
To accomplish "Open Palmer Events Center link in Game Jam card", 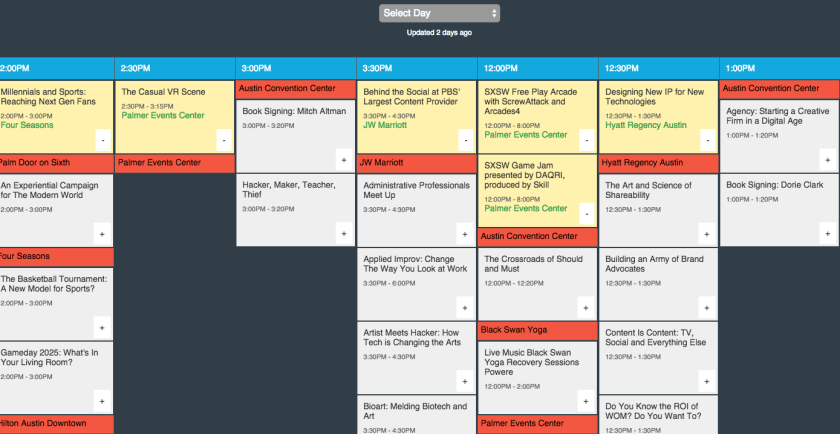I will (526, 208).
